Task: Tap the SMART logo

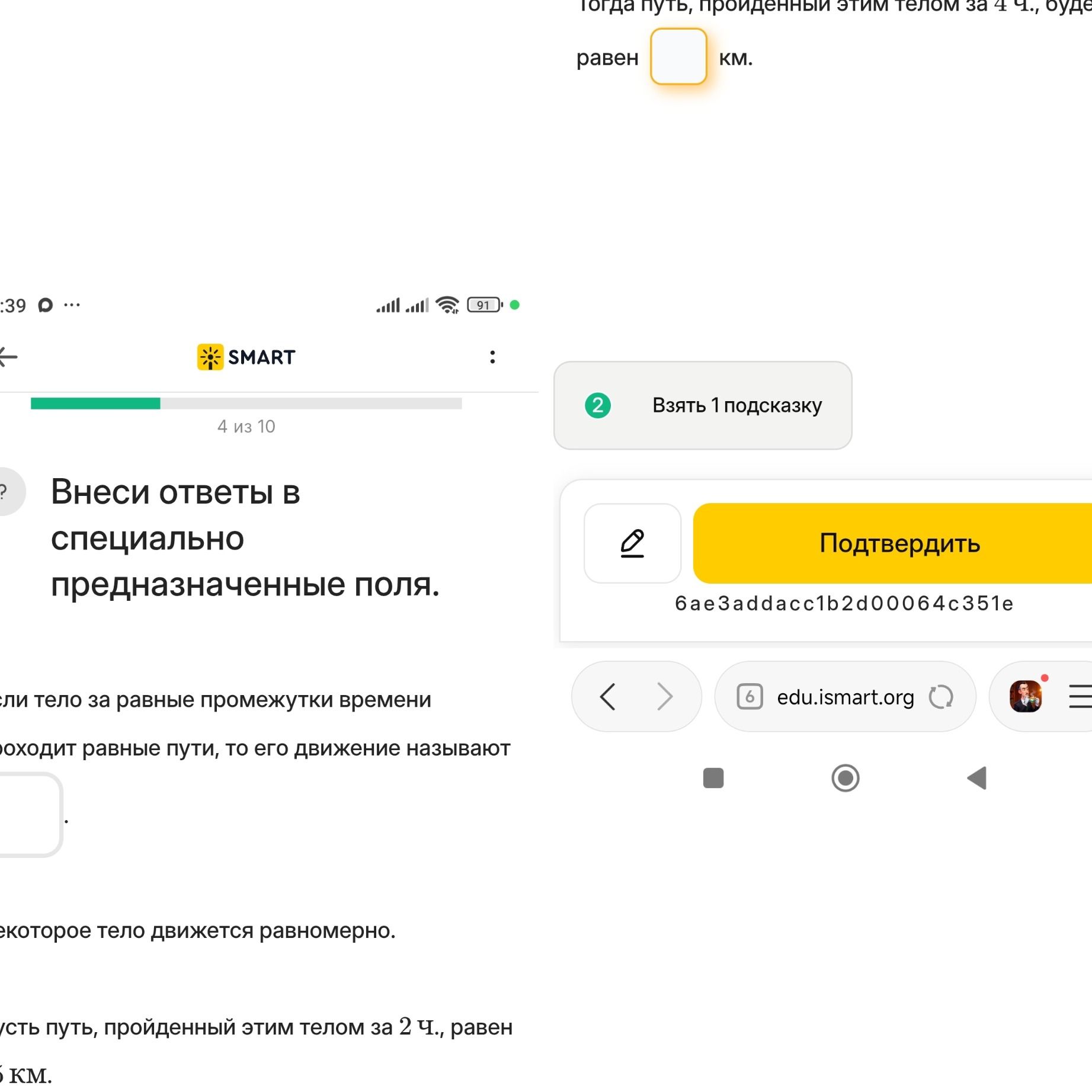Action: click(246, 357)
